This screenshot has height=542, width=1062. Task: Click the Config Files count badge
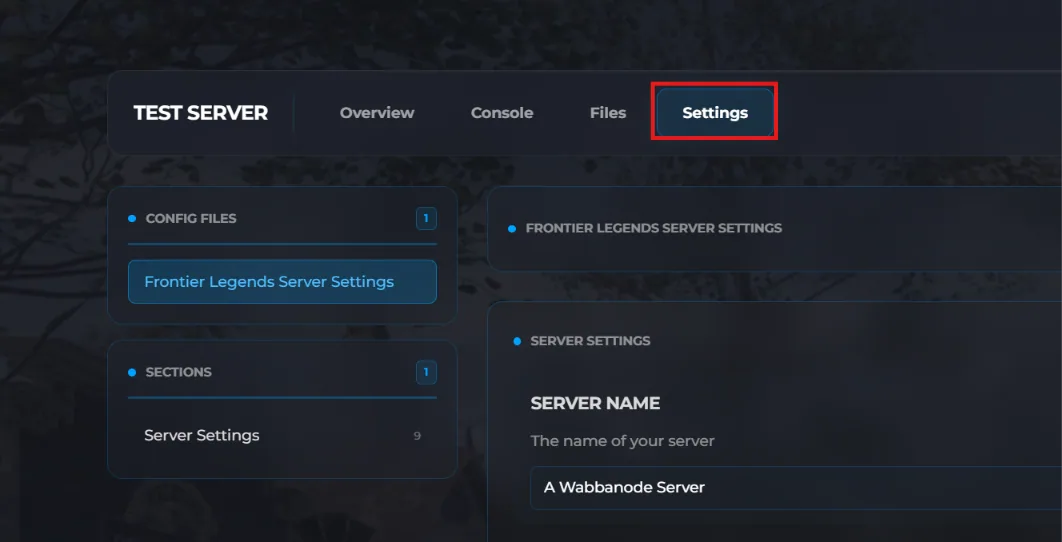pos(426,219)
